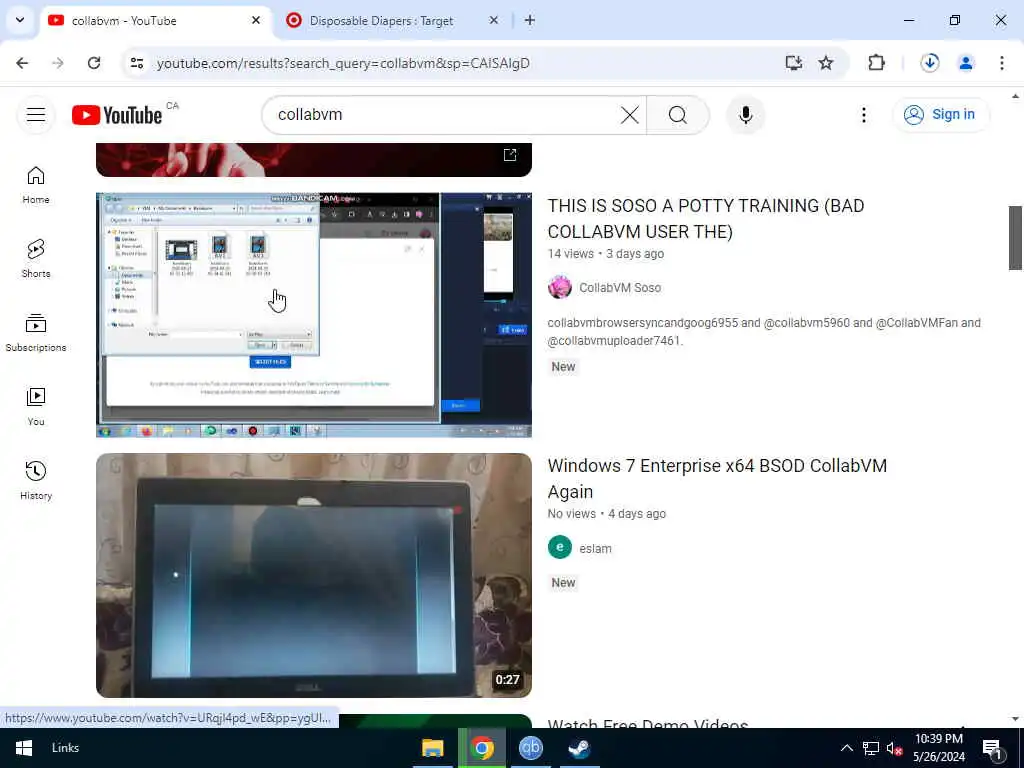
Task: Open qBittorrent from the taskbar
Action: 531,748
